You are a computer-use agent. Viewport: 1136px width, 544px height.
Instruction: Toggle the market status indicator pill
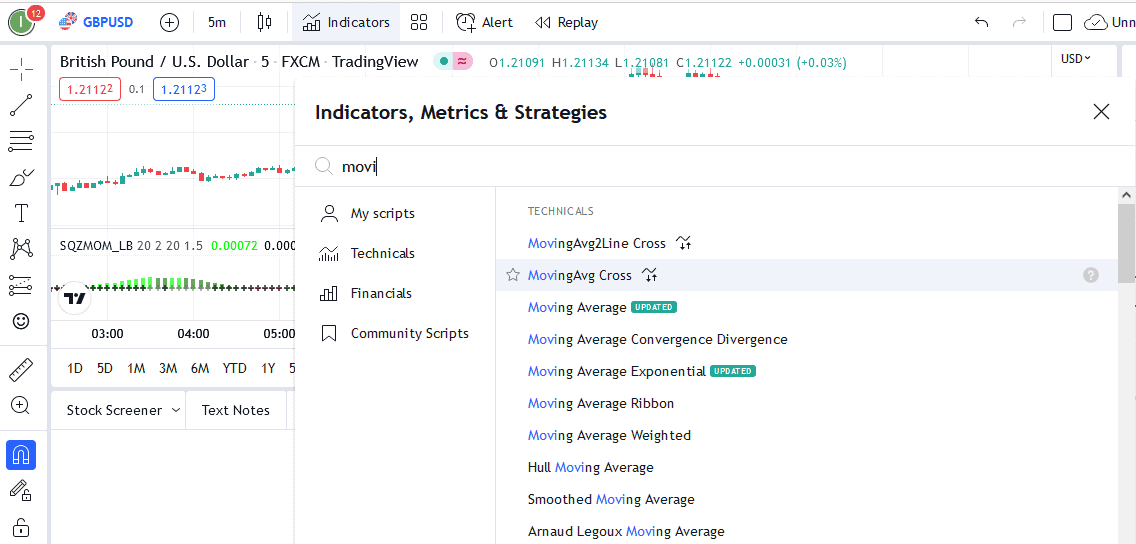[x=453, y=62]
